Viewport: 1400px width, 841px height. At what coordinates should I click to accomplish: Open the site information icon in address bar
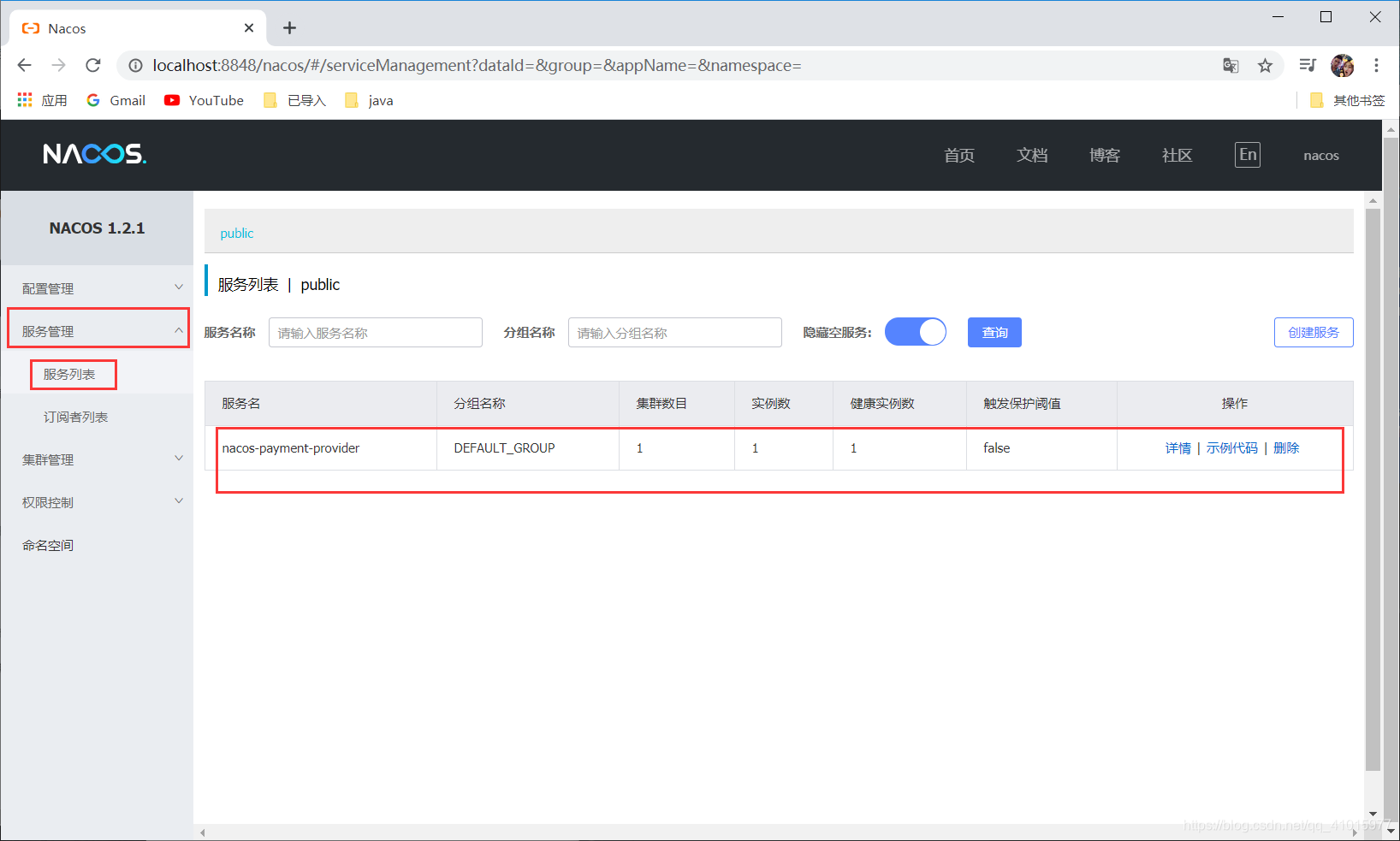pos(135,65)
